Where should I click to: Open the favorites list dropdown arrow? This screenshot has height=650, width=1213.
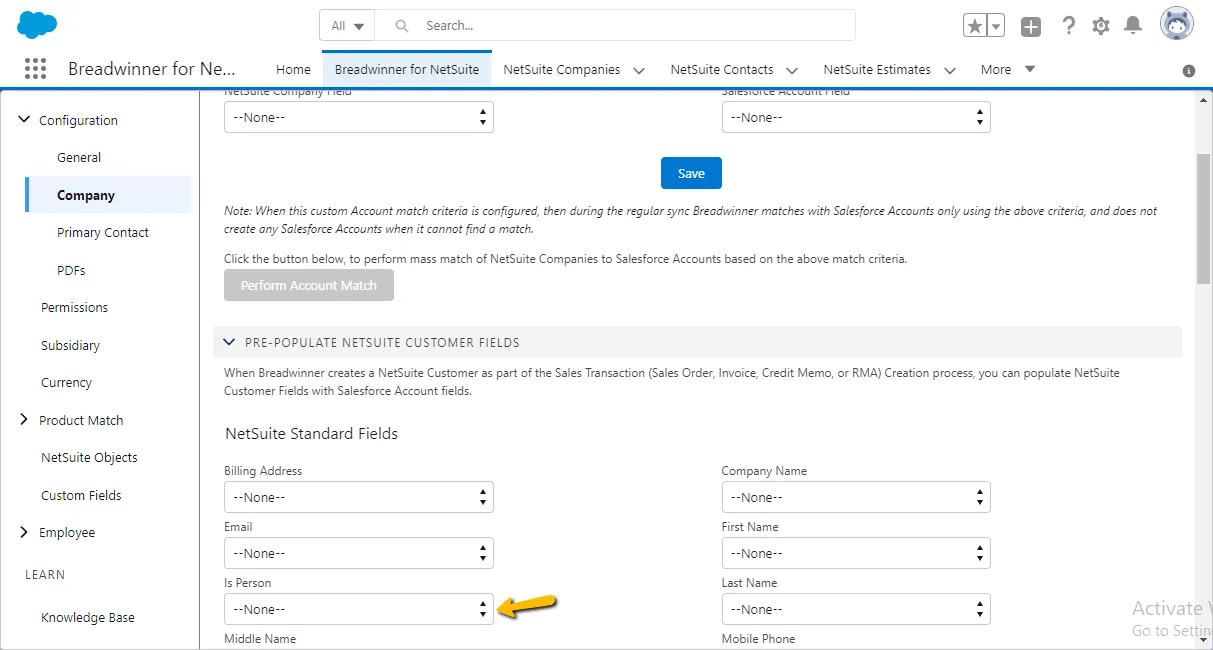coord(996,26)
